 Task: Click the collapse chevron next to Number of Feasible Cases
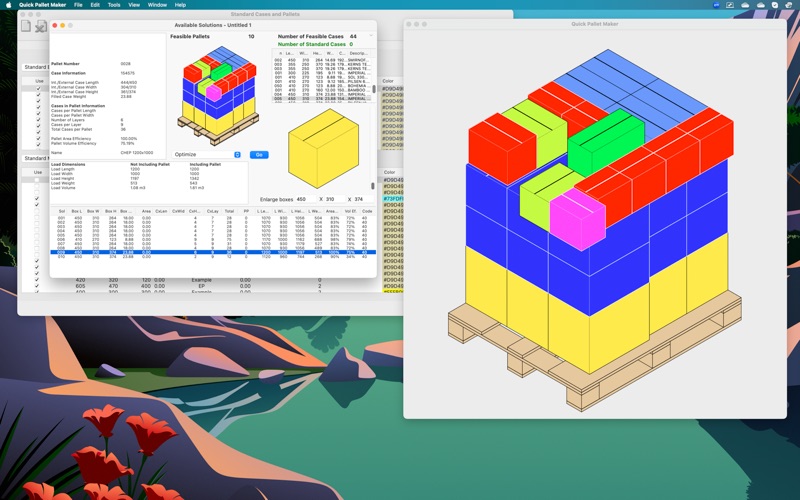(x=371, y=36)
